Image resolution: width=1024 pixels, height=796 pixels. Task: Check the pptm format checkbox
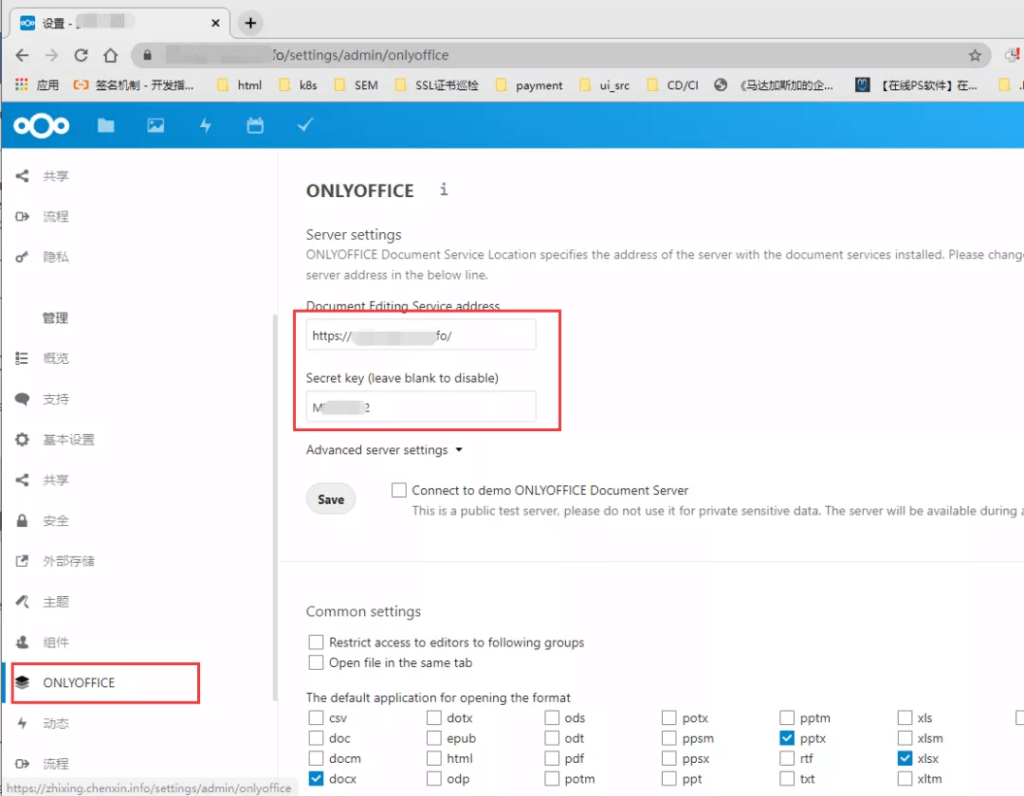pos(787,718)
